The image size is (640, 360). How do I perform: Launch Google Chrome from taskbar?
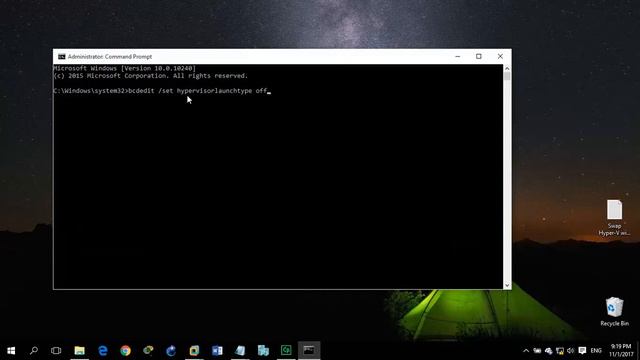pyautogui.click(x=125, y=350)
